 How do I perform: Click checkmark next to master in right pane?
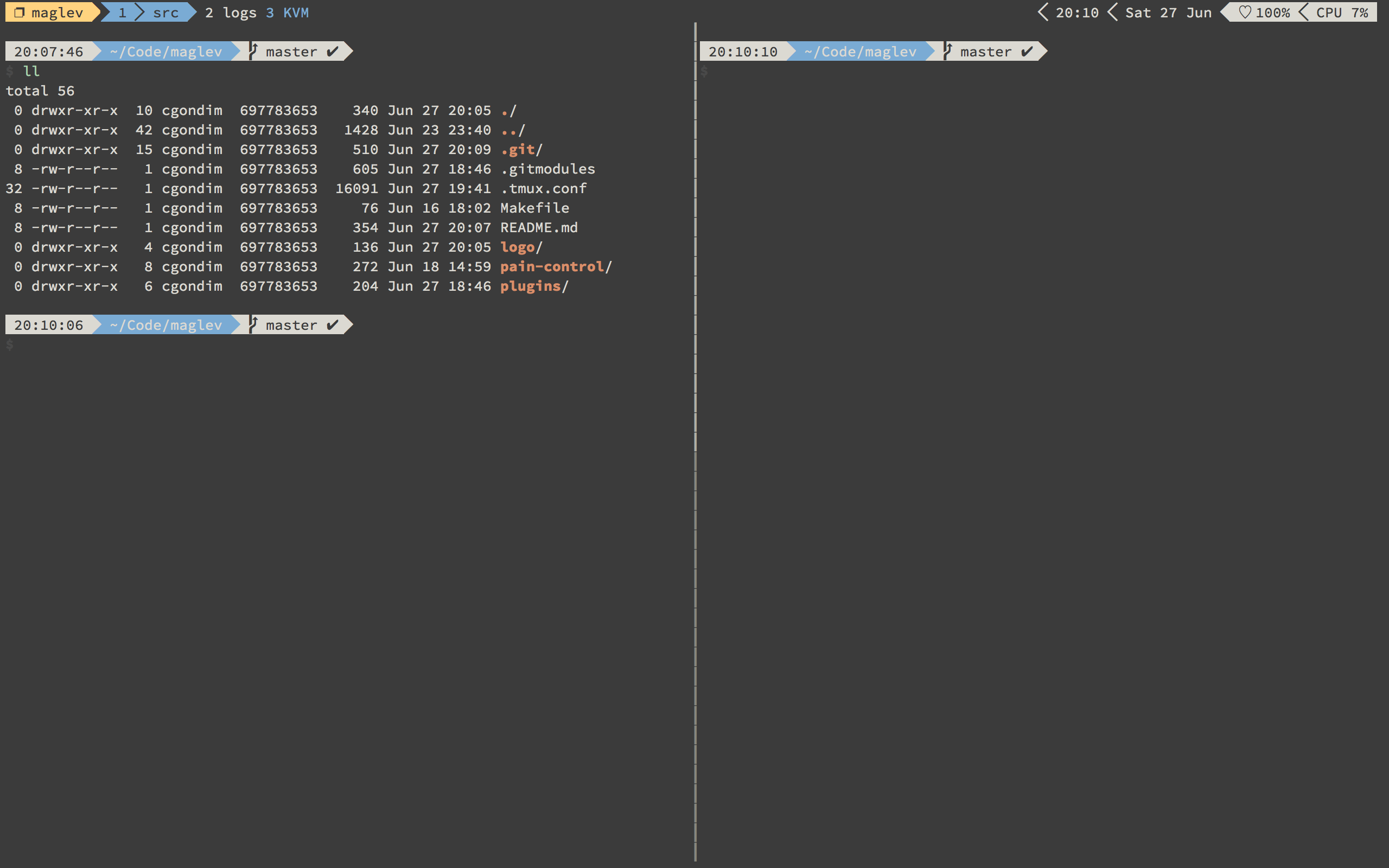pos(1027,52)
